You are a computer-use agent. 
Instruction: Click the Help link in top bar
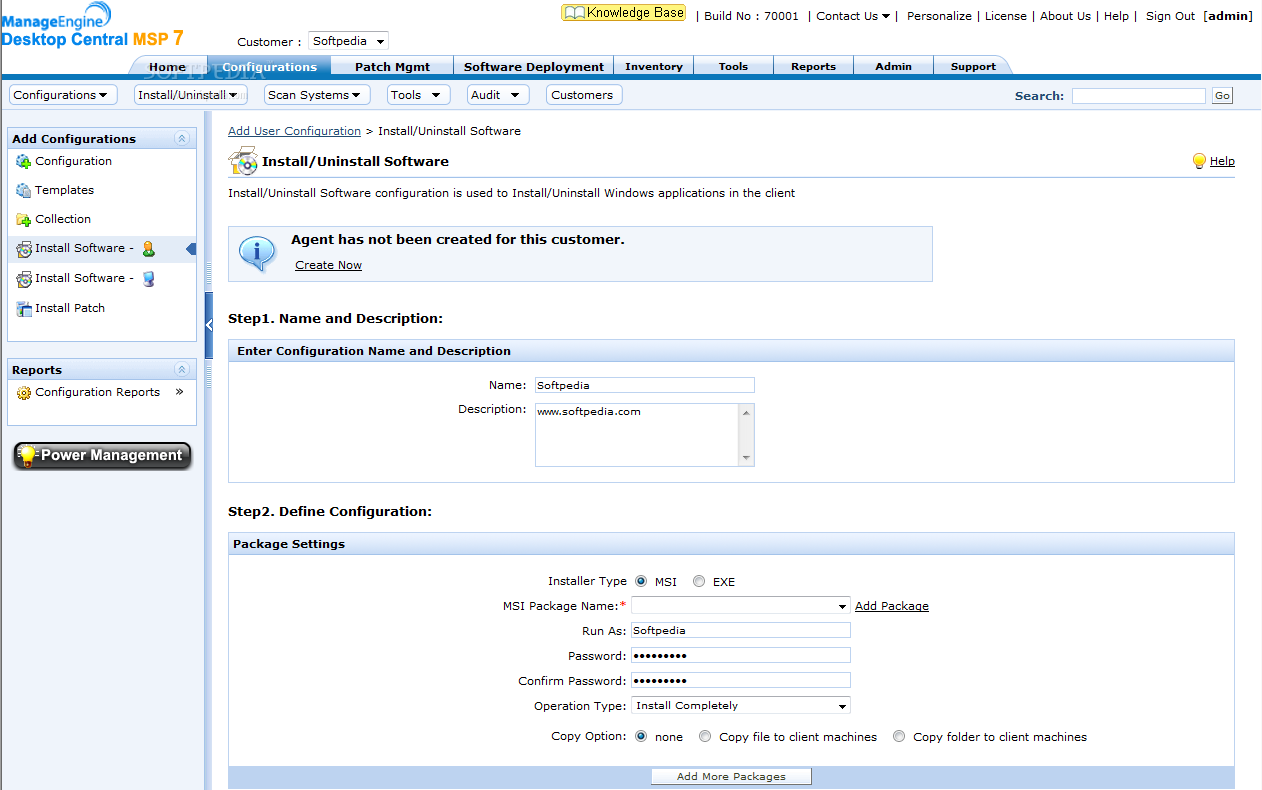[x=1116, y=16]
